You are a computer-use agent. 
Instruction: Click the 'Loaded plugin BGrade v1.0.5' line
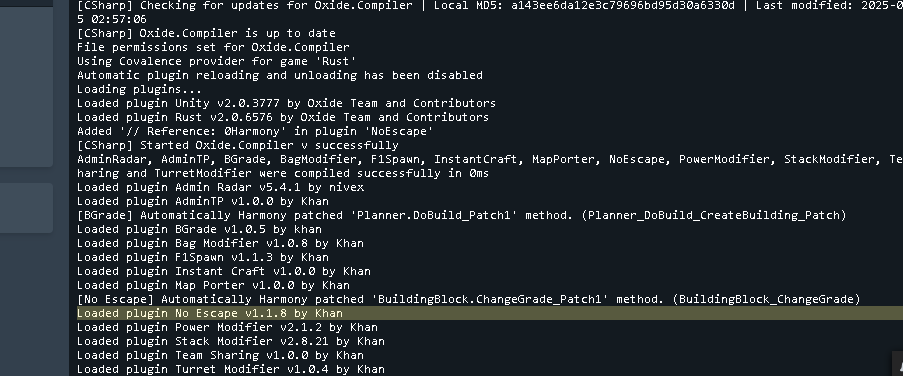(x=199, y=229)
